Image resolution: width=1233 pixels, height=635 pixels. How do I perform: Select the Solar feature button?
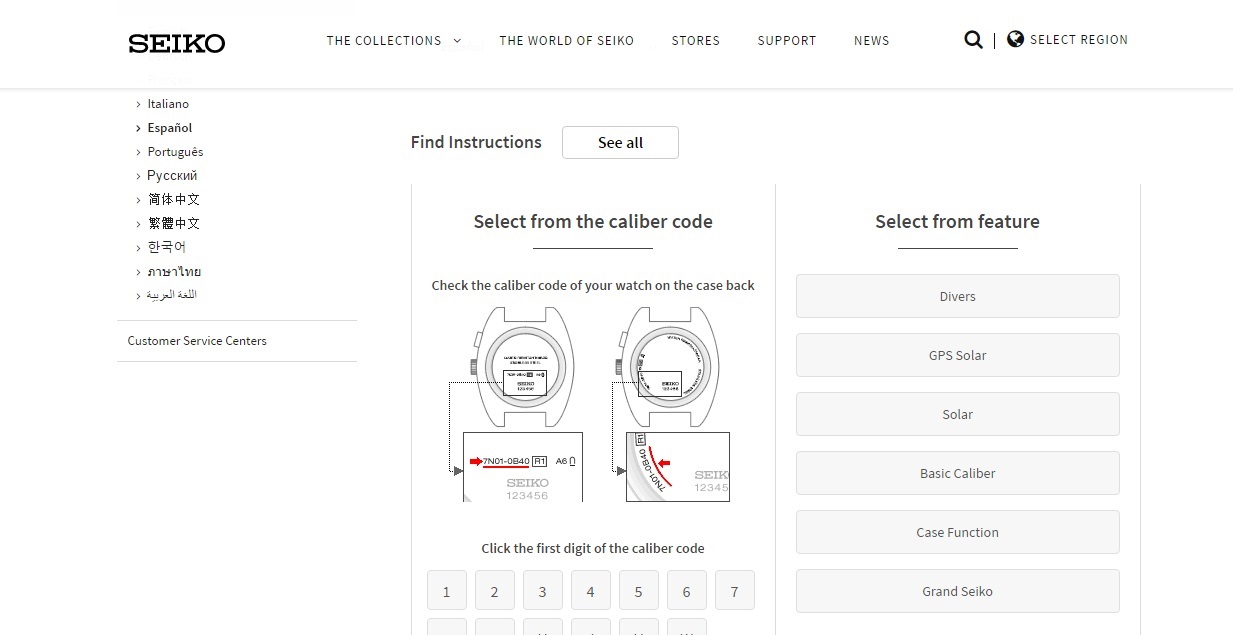point(957,414)
